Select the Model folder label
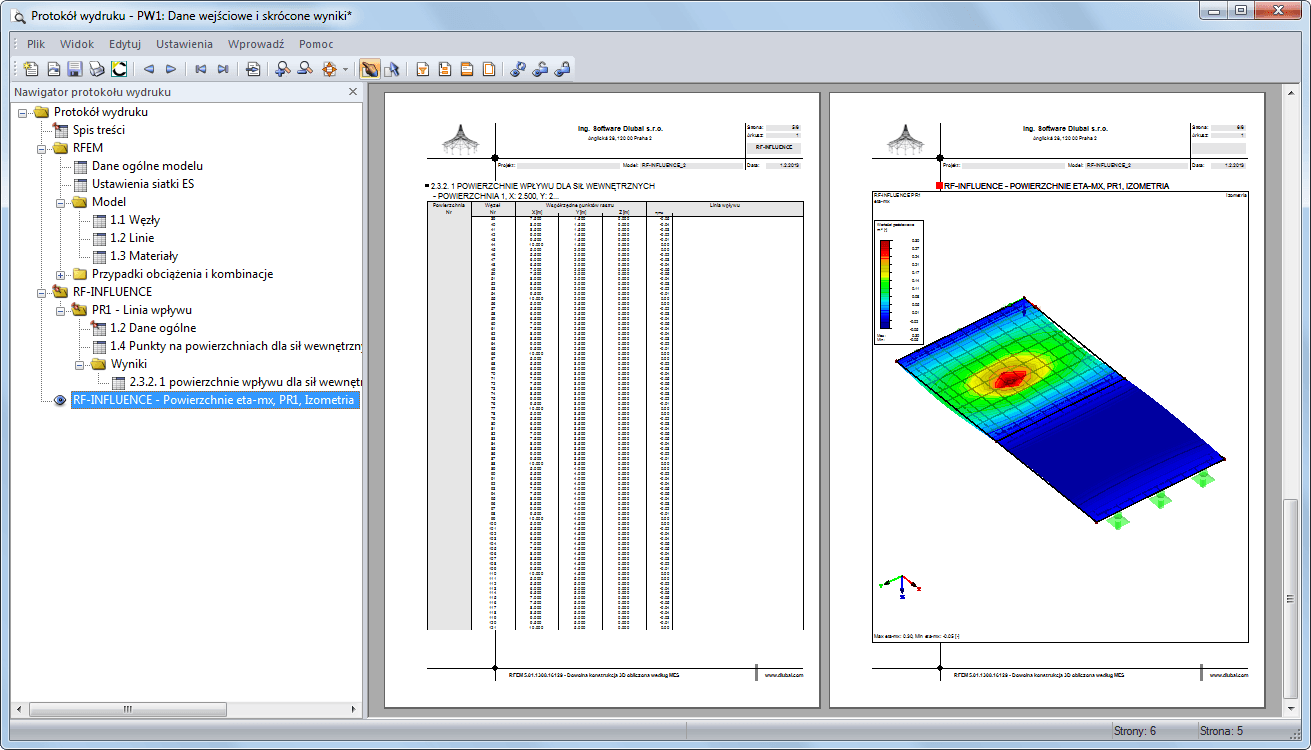Viewport: 1311px width, 750px height. 109,202
